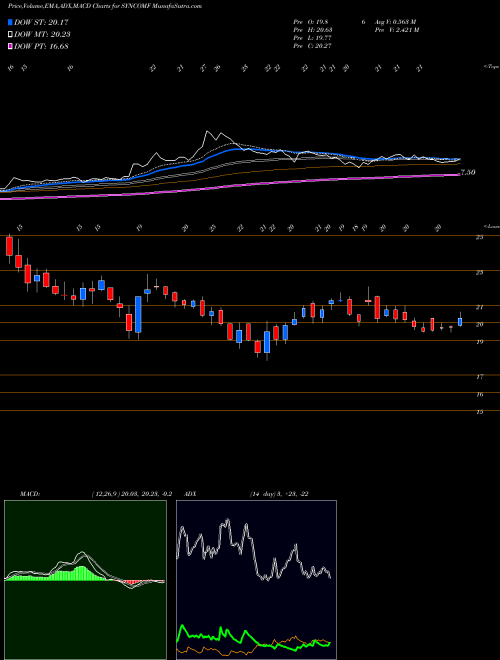Click the 7.50 EMA value label
This screenshot has height=660, width=500.
click(x=468, y=172)
